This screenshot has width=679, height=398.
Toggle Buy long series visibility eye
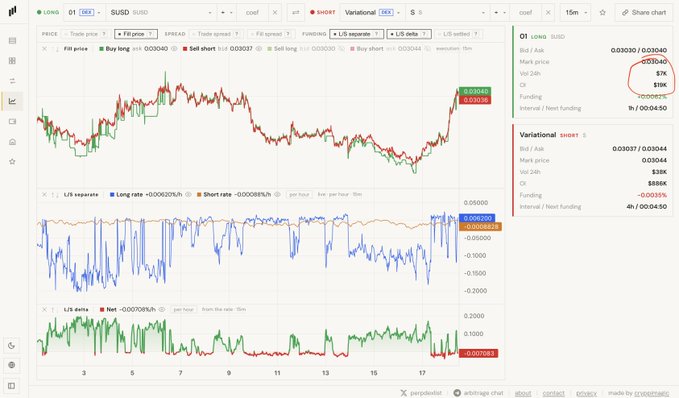[x=174, y=49]
